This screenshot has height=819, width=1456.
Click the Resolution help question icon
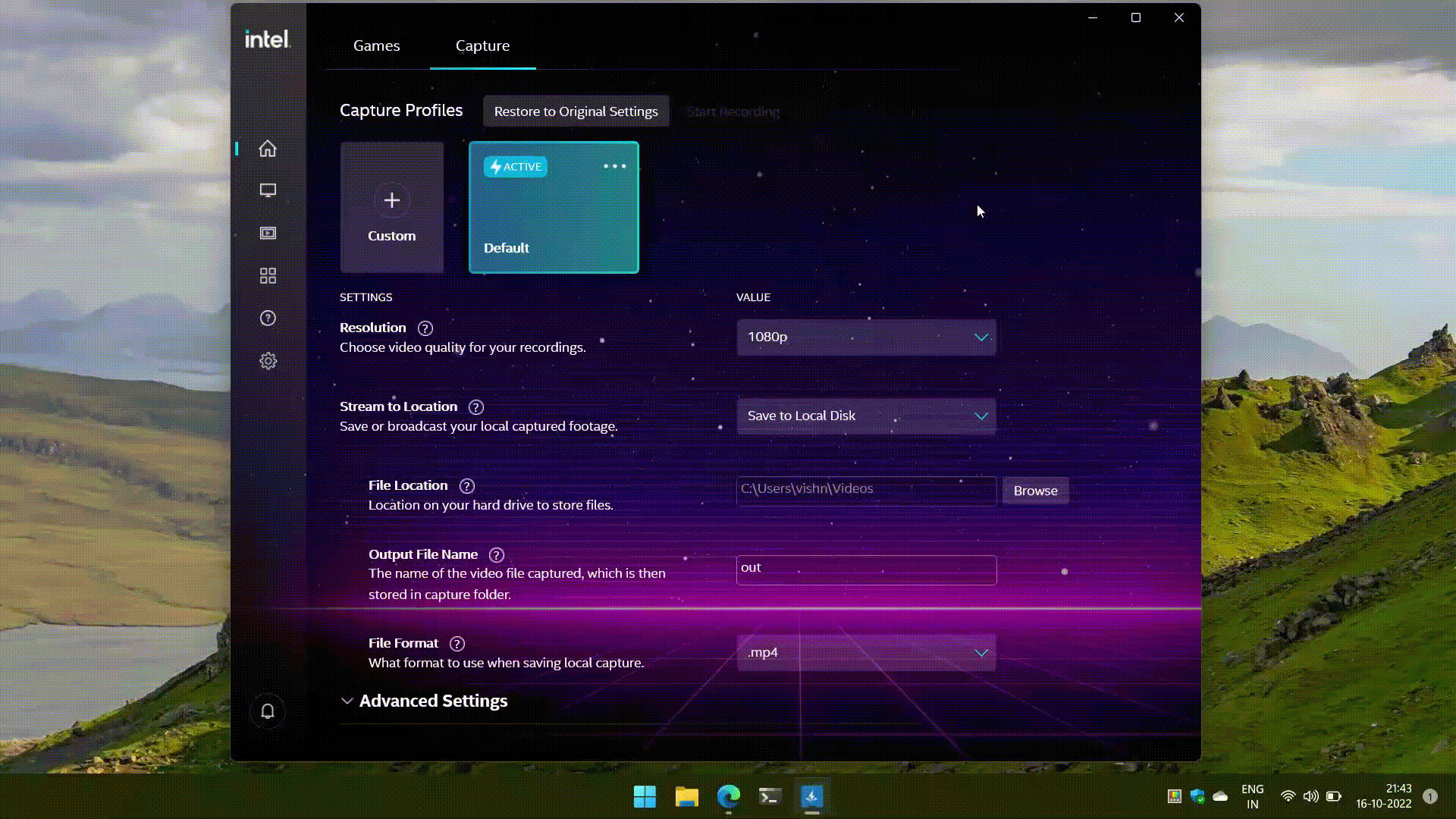(425, 328)
